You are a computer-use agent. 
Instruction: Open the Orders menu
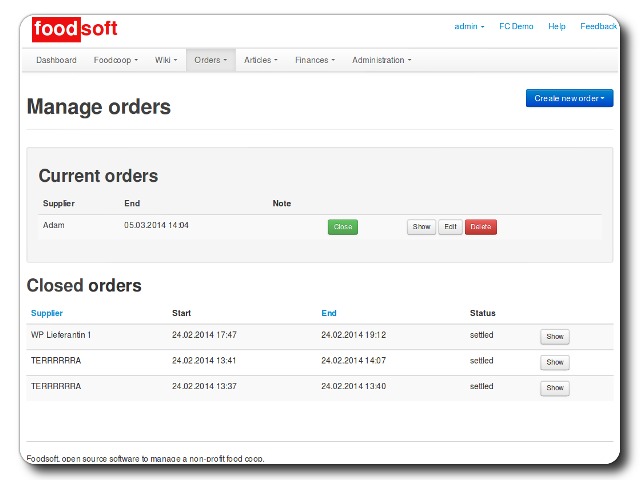tap(210, 60)
